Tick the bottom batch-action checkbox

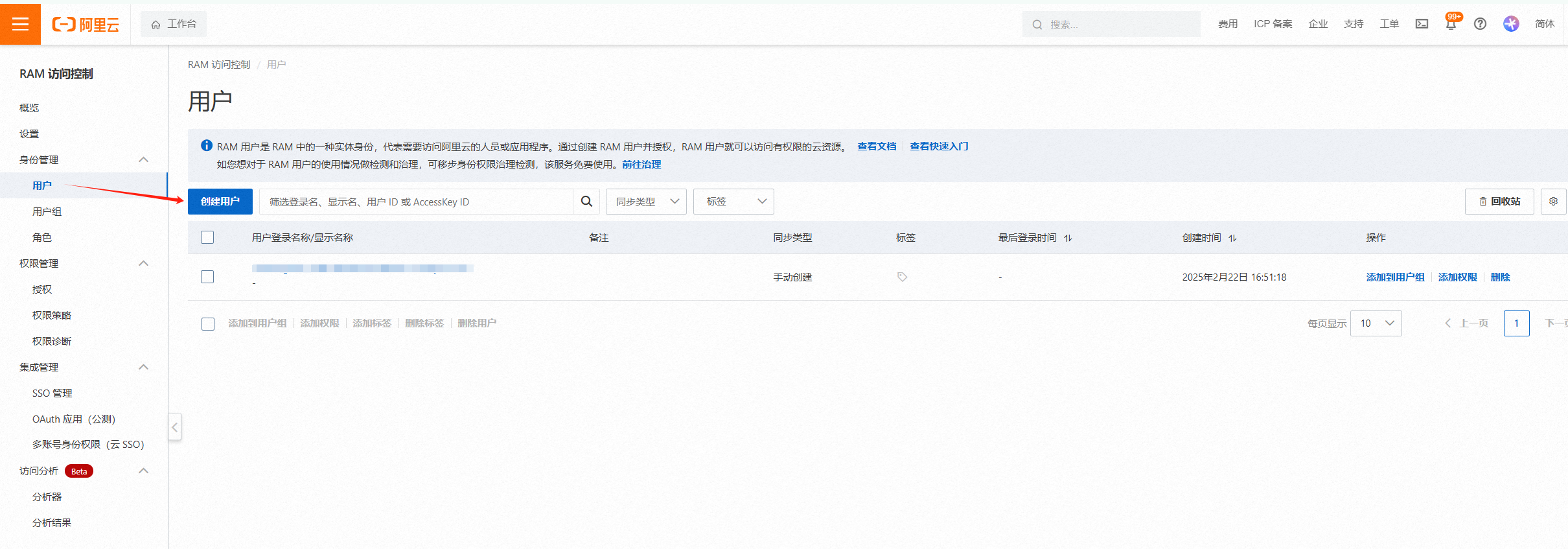[207, 323]
